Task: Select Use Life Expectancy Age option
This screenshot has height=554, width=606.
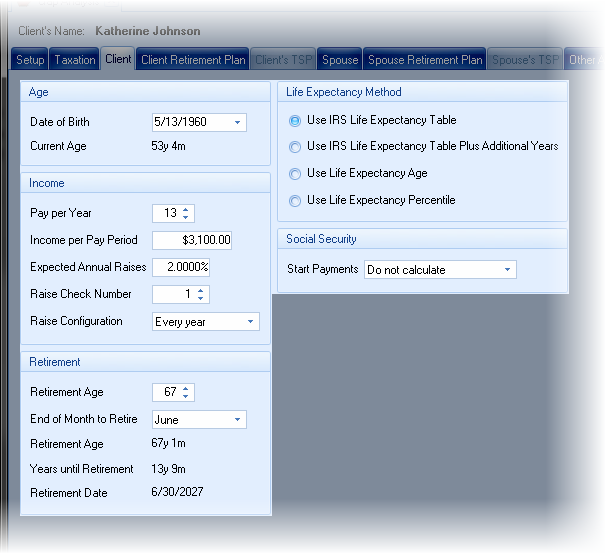Action: (x=295, y=174)
